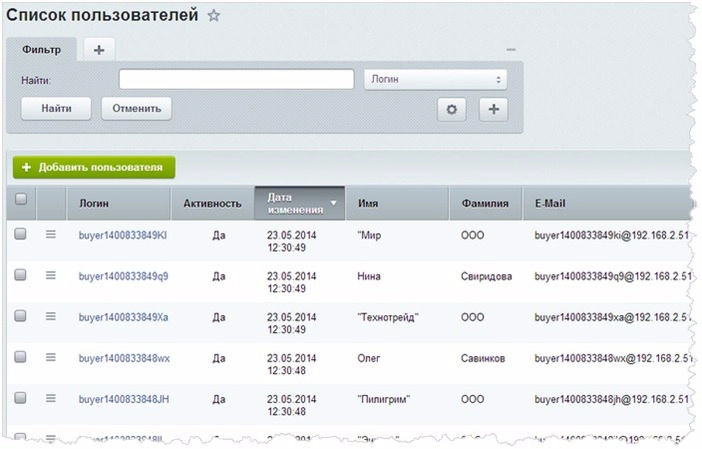702x449 pixels.
Task: Open action menu for row buyer1400833849q9
Action: [51, 275]
